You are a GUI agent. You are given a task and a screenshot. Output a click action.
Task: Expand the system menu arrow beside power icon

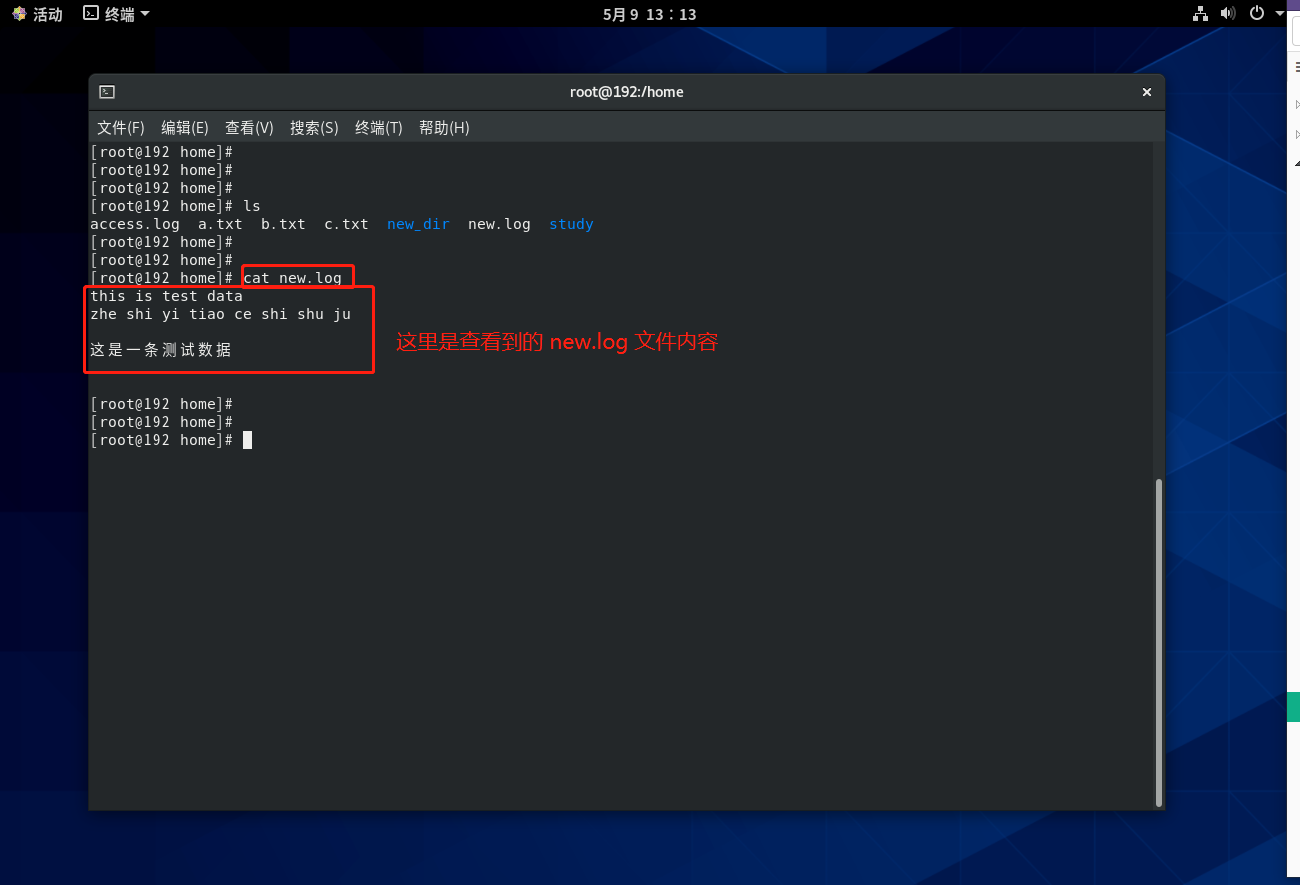(1280, 14)
